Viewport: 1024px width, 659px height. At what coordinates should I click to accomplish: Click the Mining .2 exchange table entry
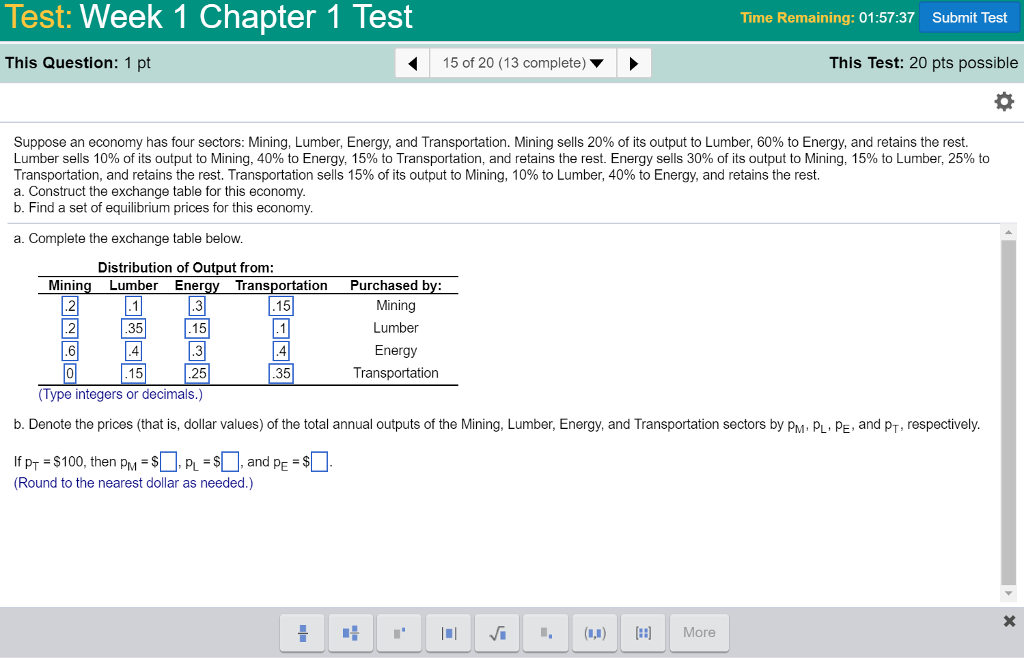coord(69,305)
